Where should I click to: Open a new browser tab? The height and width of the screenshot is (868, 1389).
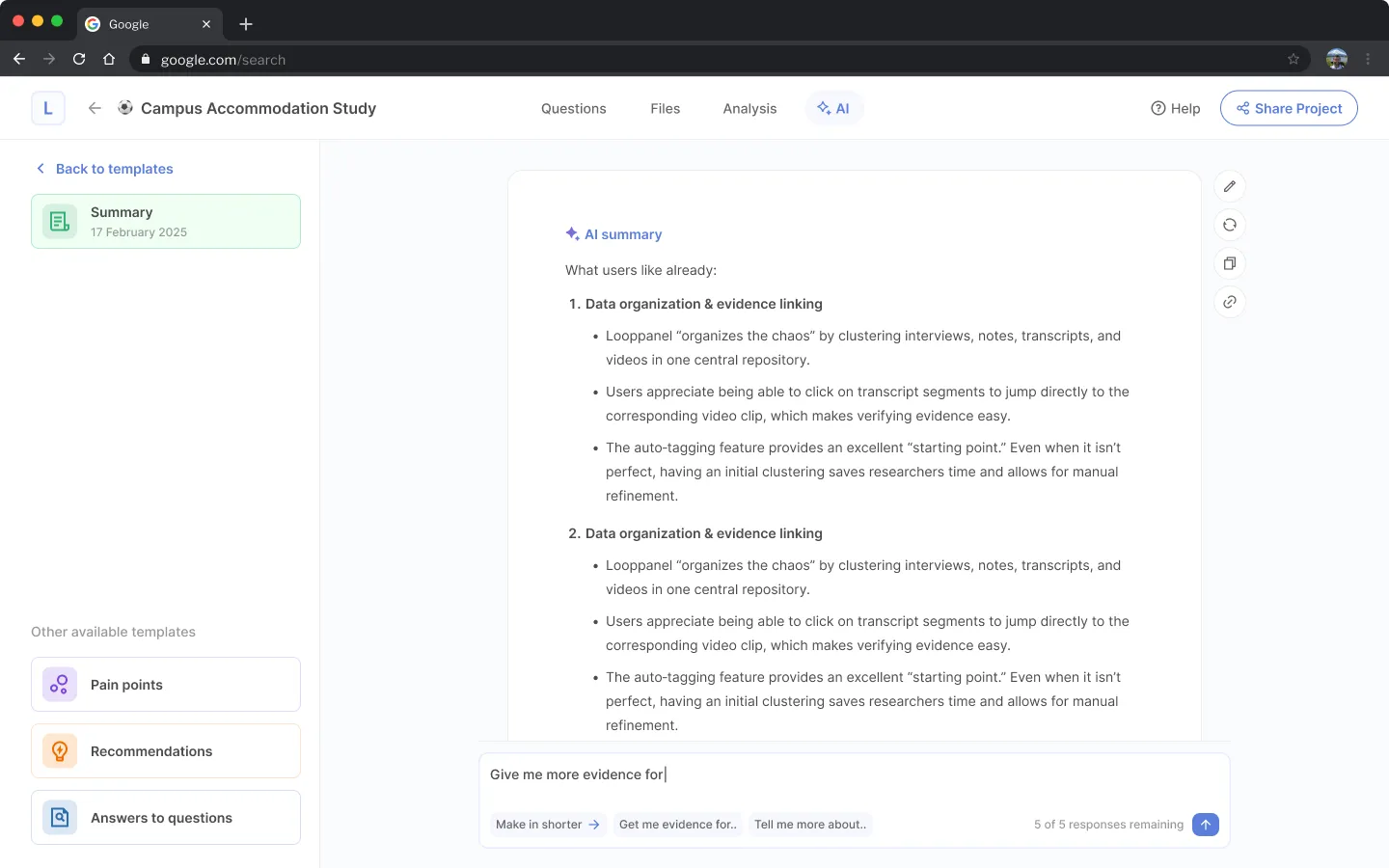click(246, 24)
